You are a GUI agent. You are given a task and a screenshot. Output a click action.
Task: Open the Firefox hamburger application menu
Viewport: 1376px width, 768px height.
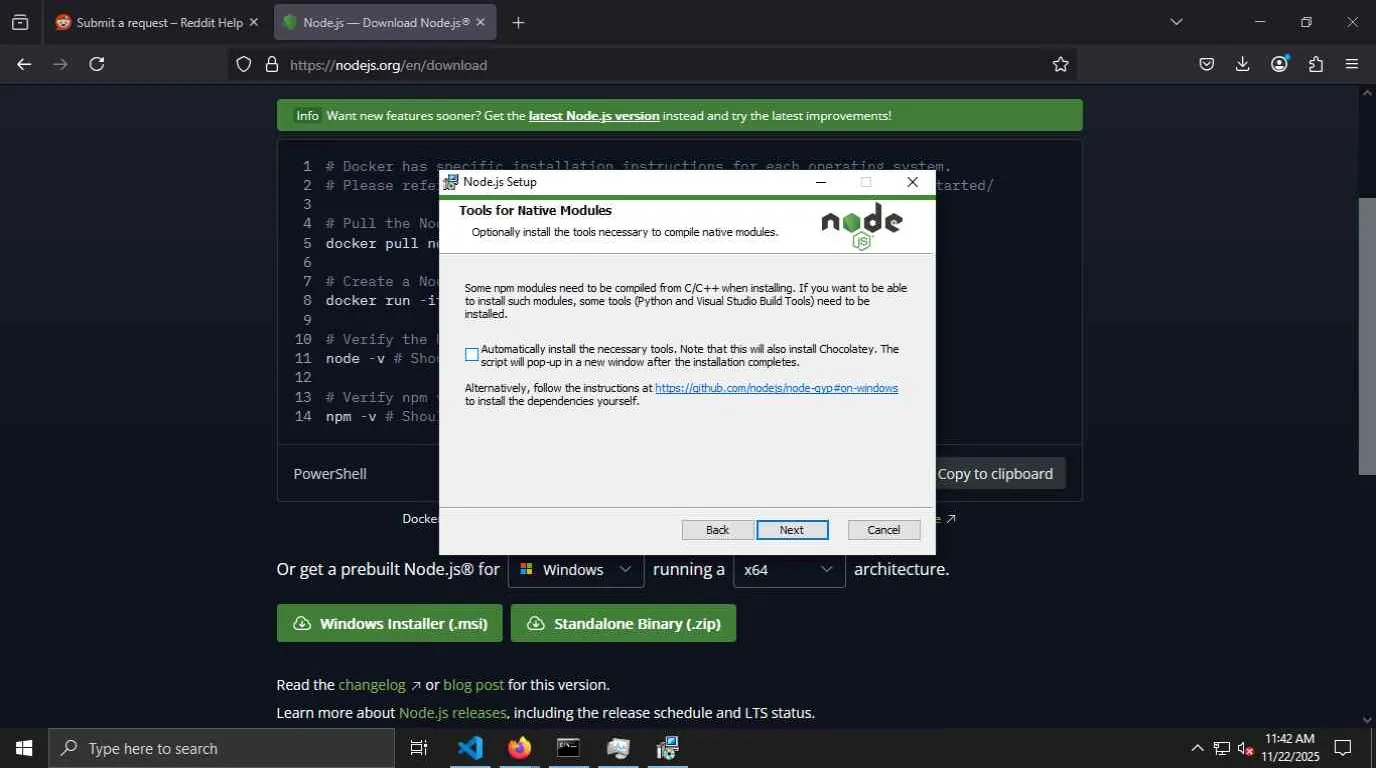(1352, 64)
